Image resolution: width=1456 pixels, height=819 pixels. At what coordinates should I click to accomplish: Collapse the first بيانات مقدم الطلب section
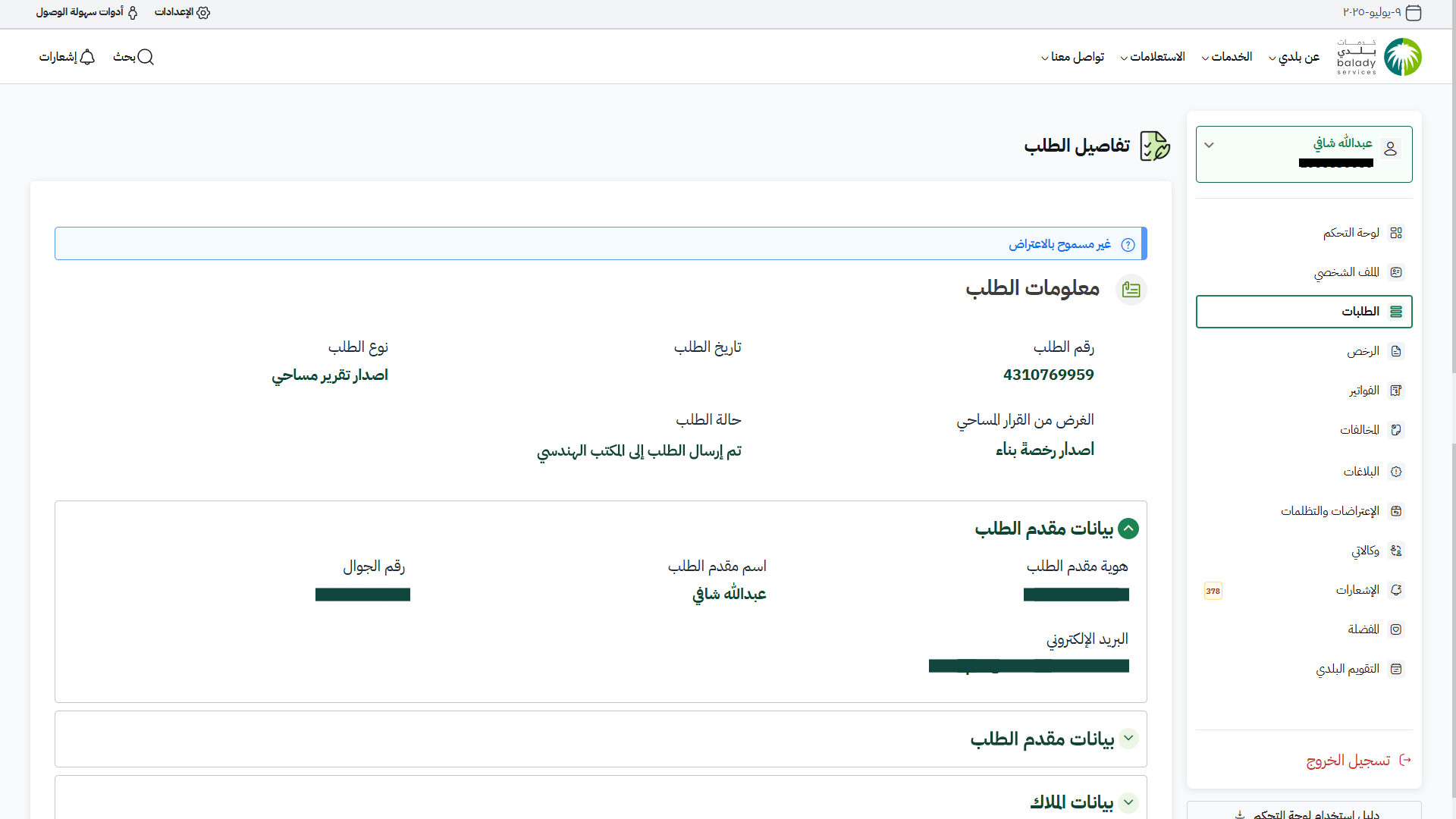(x=1128, y=529)
